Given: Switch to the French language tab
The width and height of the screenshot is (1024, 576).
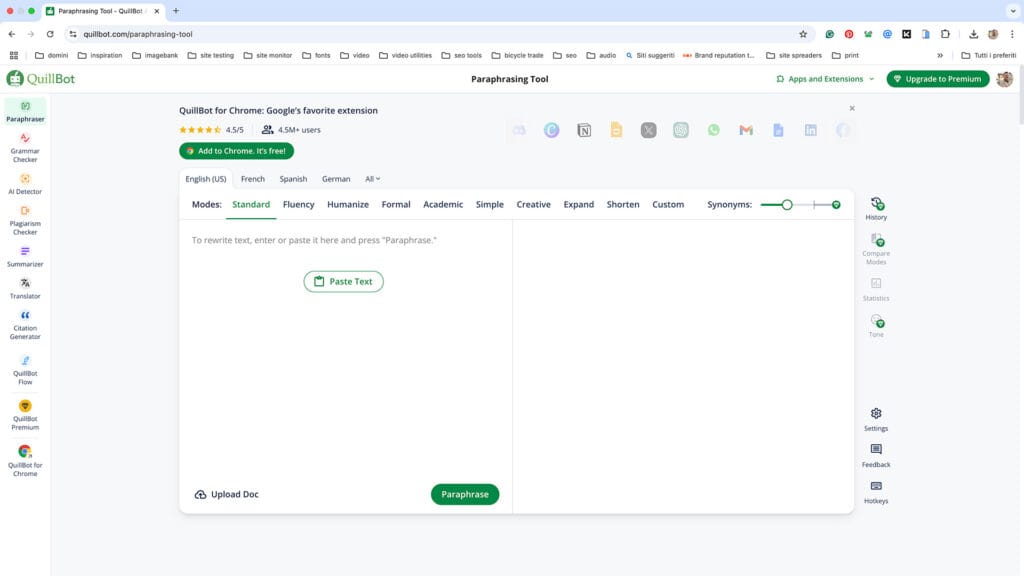Looking at the screenshot, I should tap(252, 178).
